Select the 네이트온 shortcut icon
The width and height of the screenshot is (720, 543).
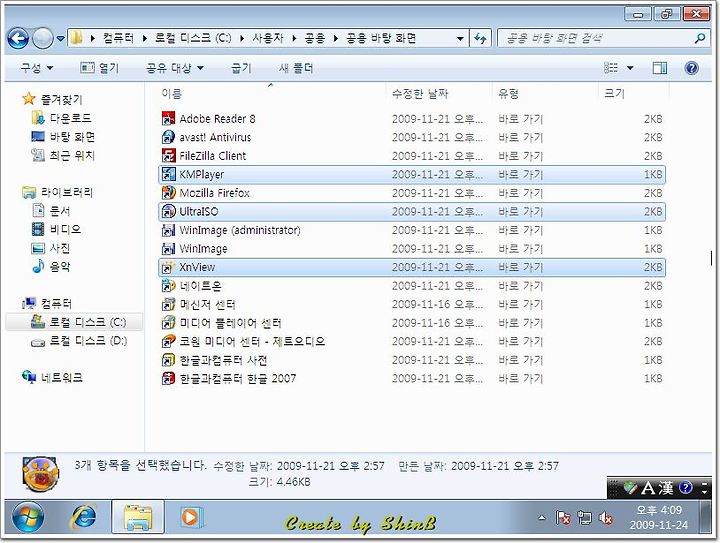pyautogui.click(x=169, y=285)
